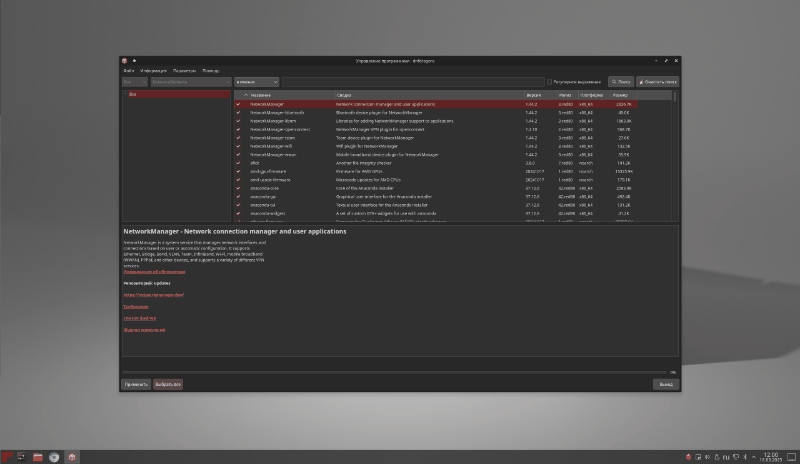Open the Помощь menu
The height and width of the screenshot is (464, 800).
[211, 70]
